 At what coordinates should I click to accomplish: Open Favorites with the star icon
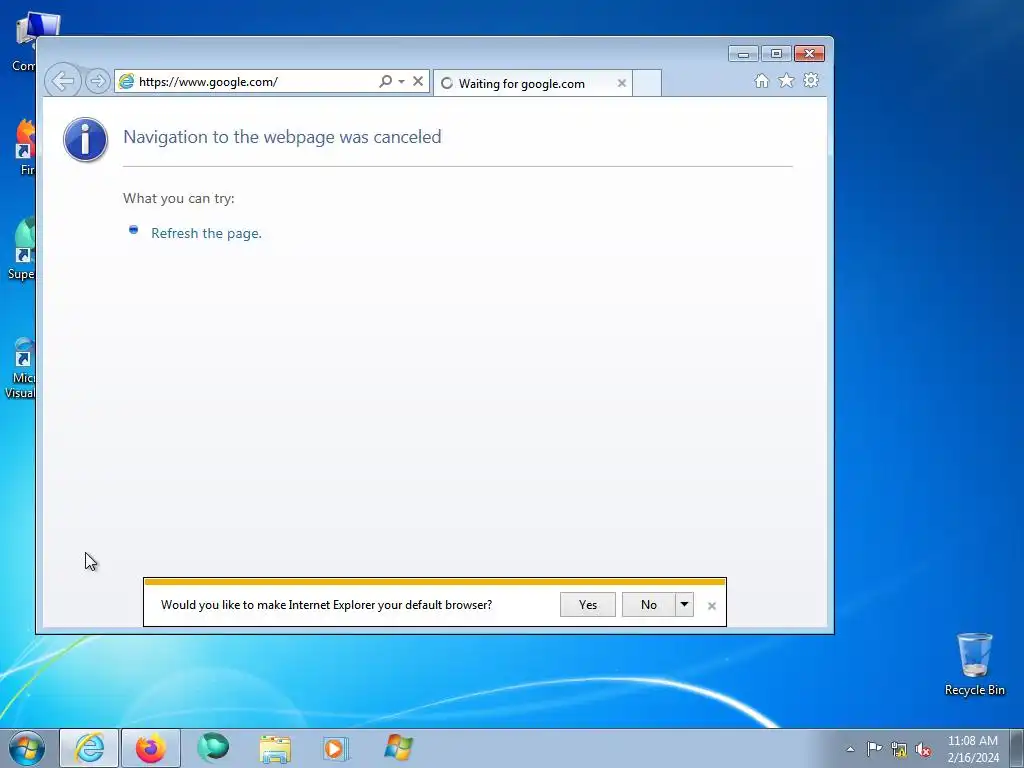click(x=786, y=80)
